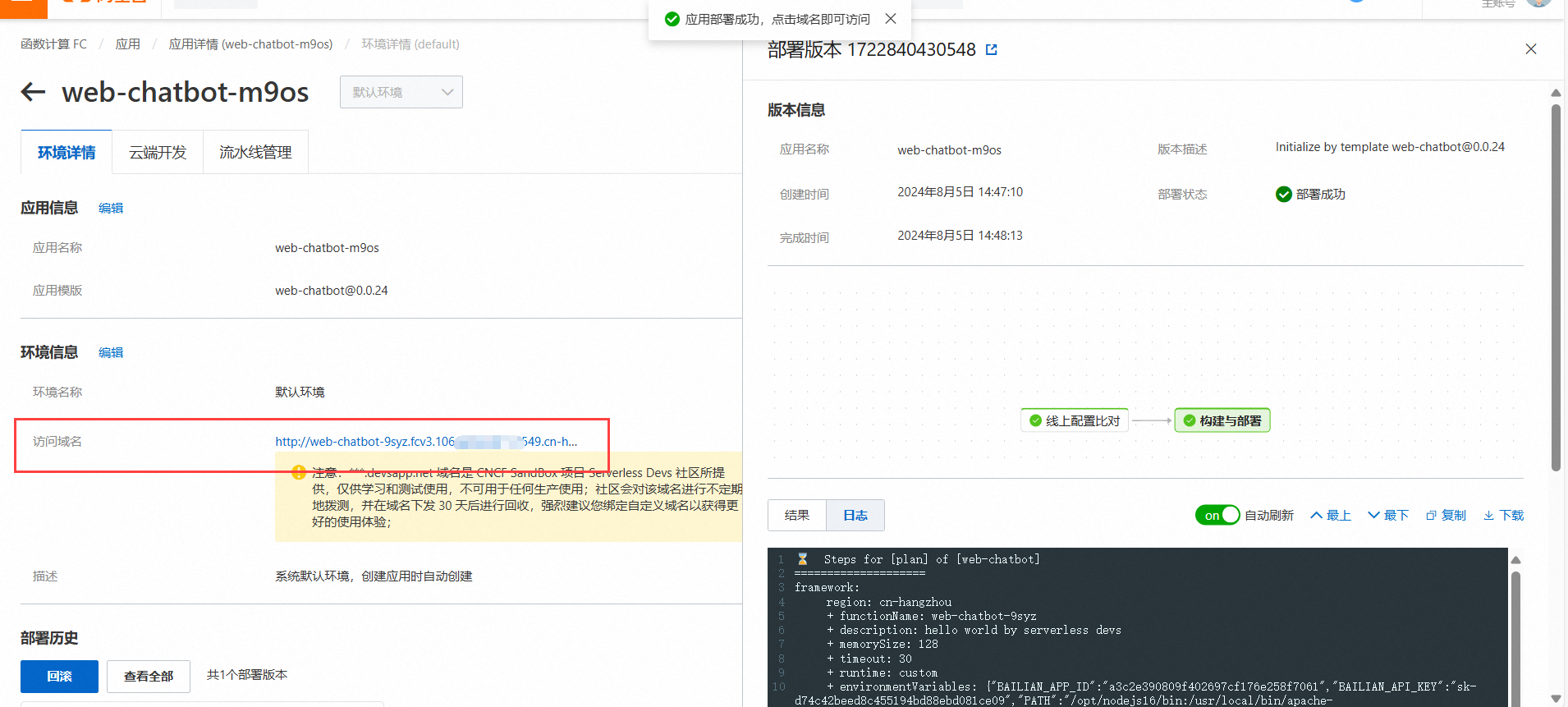
Task: Click the 环境详情 (default) breadcrumb
Action: [410, 44]
